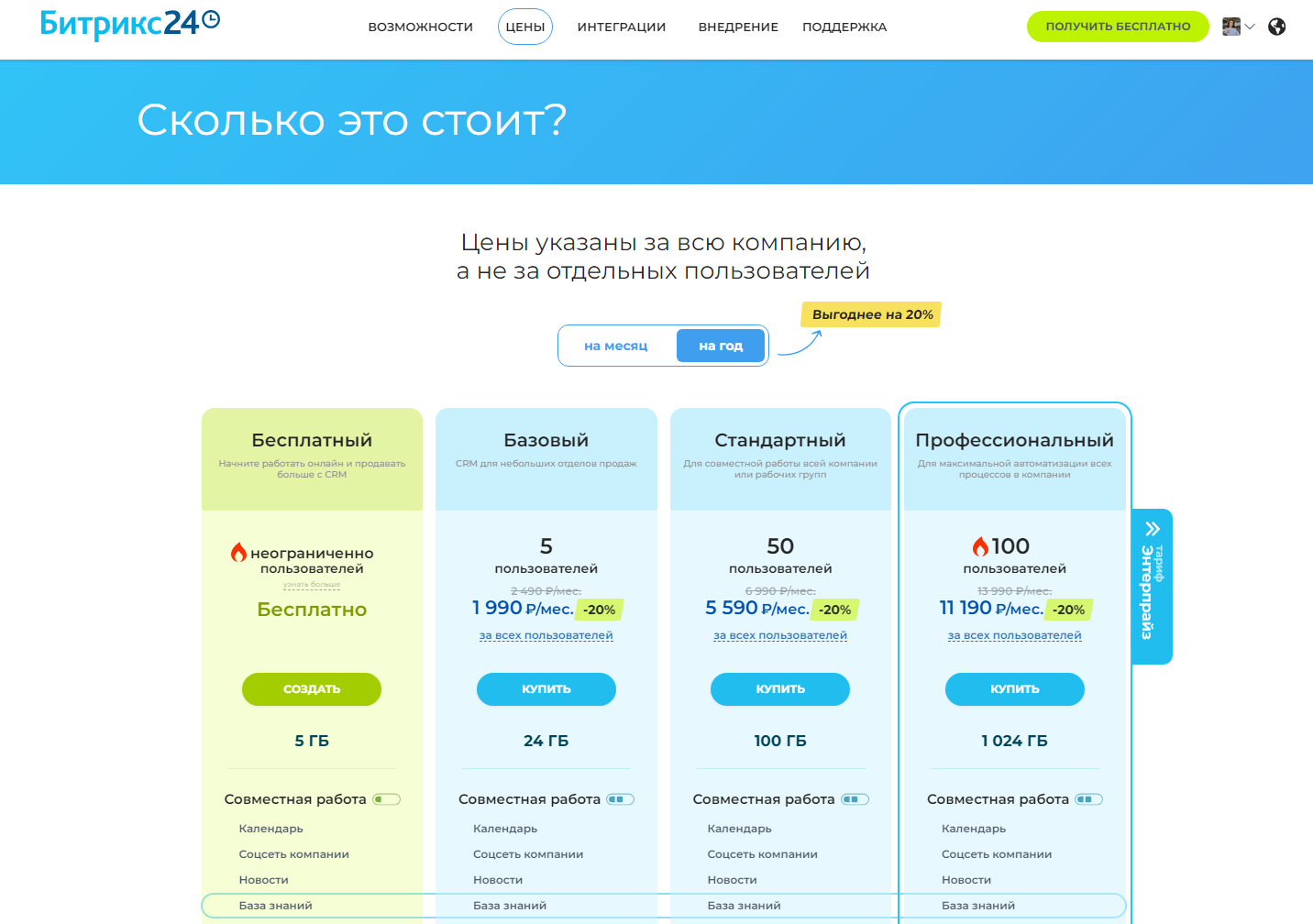This screenshot has width=1313, height=924.
Task: Click '24 ГБ' storage value
Action: [x=546, y=741]
